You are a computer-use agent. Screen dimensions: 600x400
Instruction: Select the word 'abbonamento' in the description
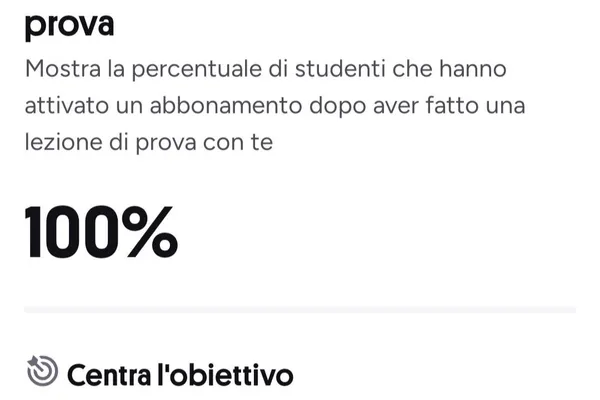226,105
